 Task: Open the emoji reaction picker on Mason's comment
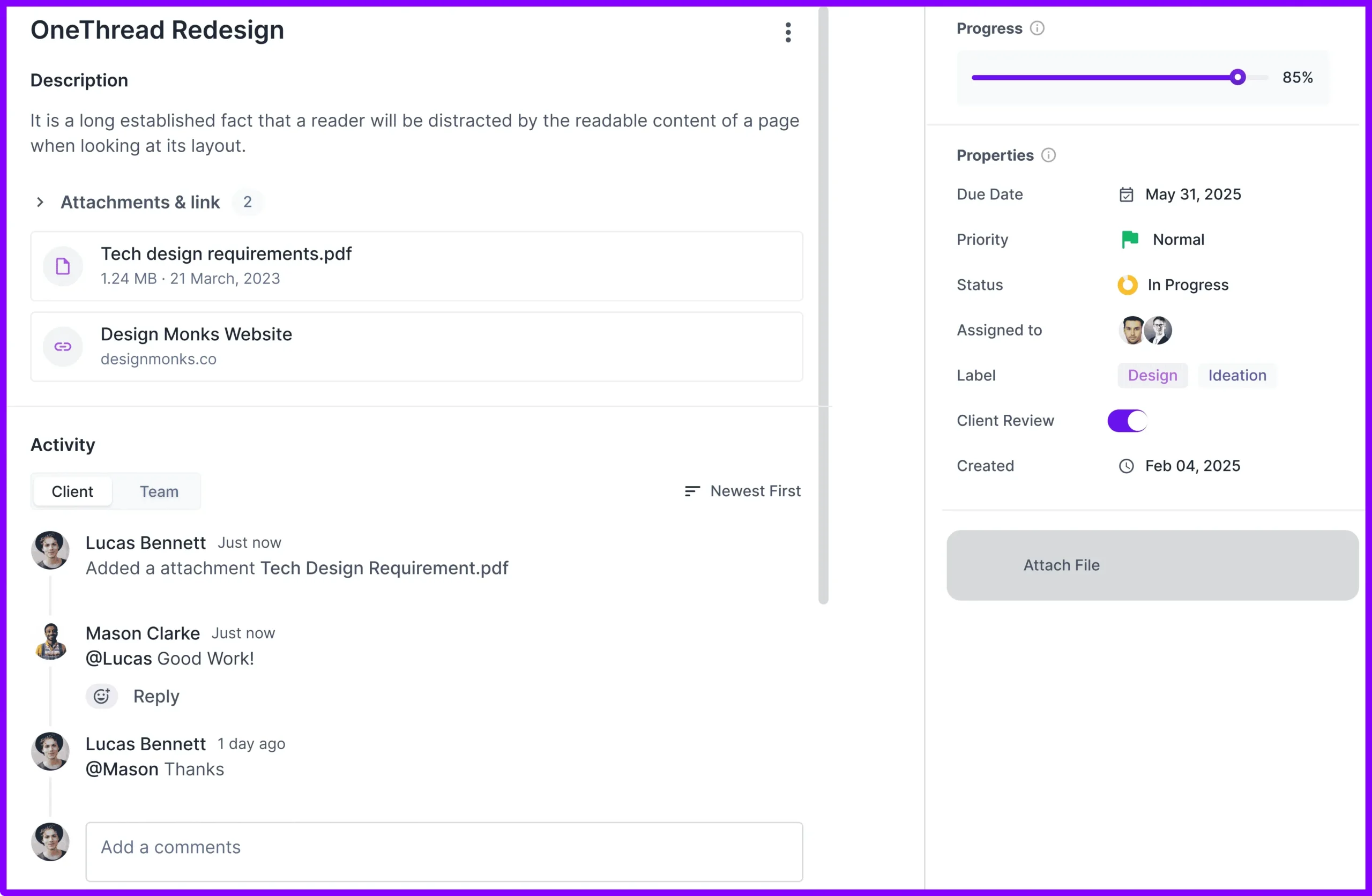pos(101,696)
